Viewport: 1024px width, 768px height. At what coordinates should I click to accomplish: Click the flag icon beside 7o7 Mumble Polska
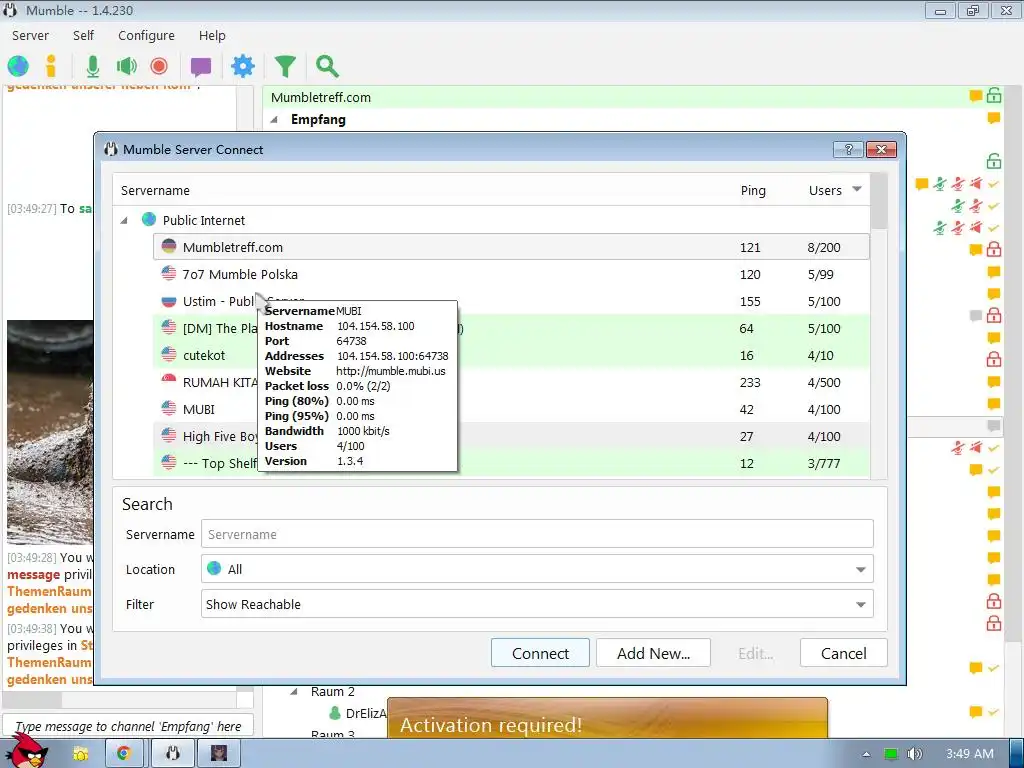click(169, 274)
